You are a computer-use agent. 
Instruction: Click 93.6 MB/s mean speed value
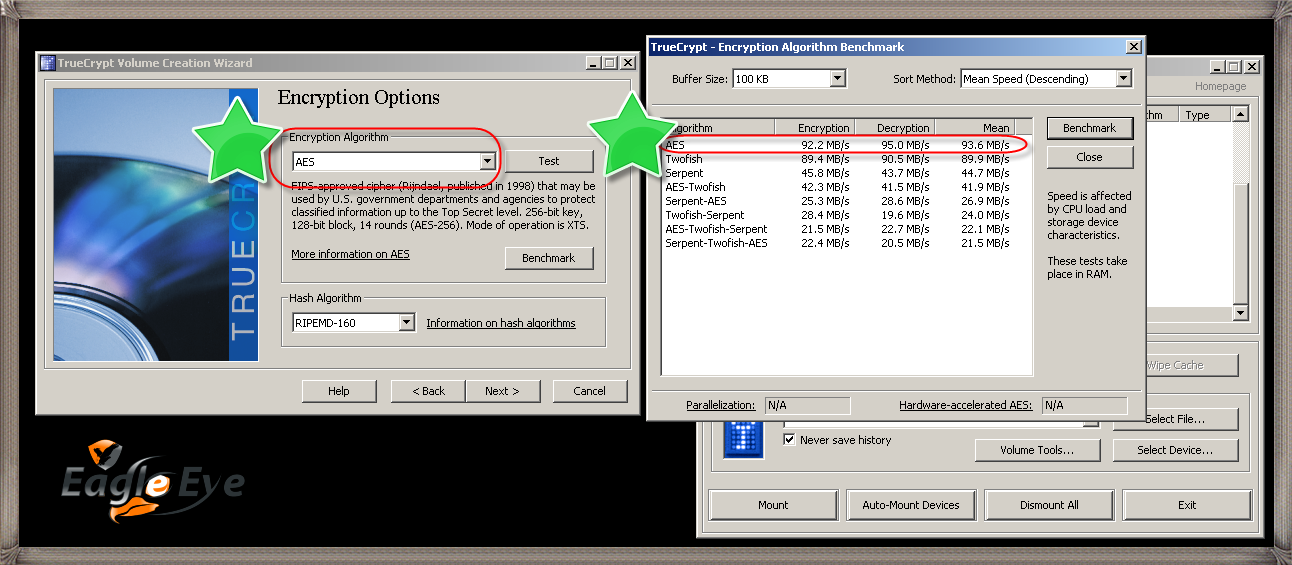pos(986,145)
